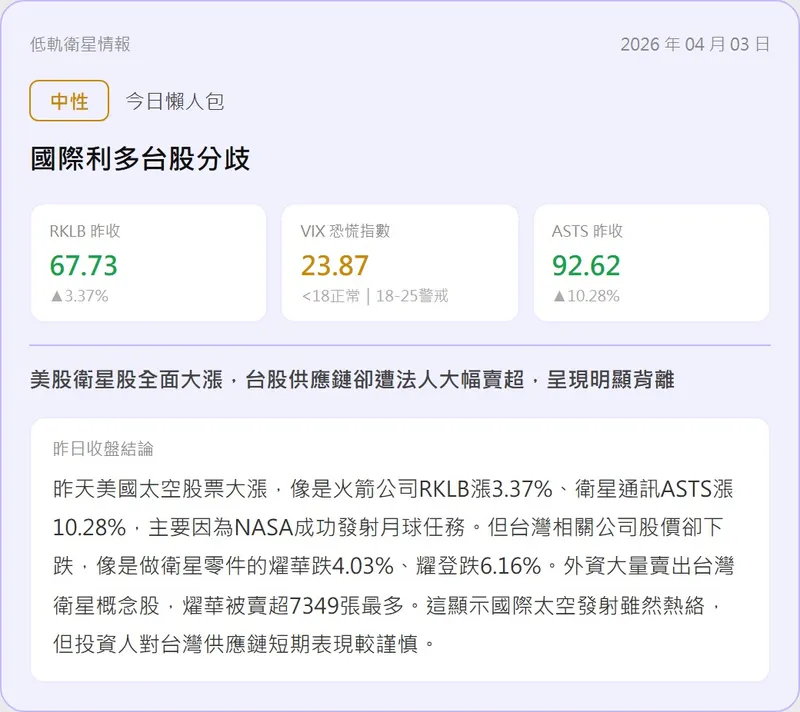
Task: Select the 今日懶人包 label
Action: pos(174,101)
